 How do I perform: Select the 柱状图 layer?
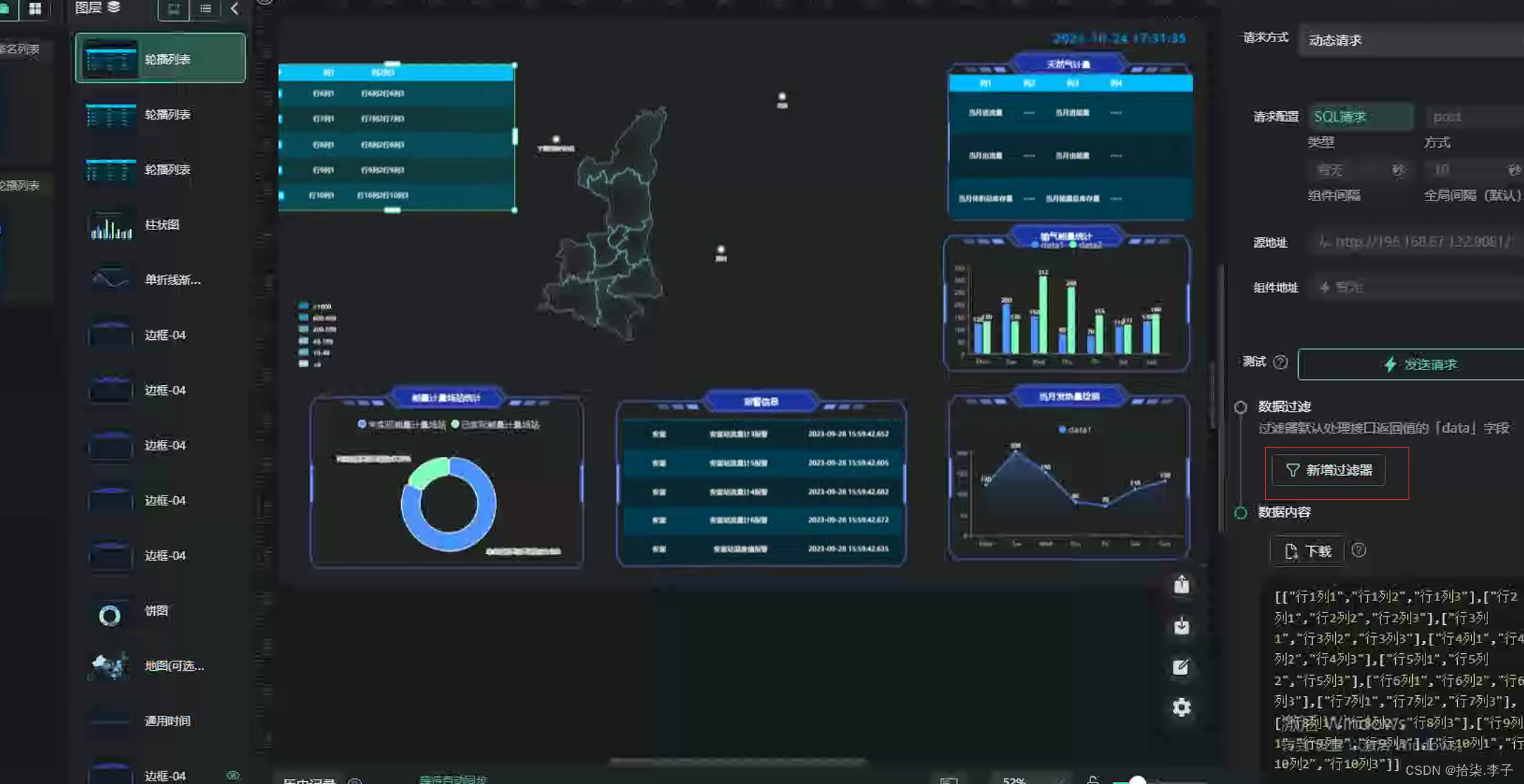160,225
